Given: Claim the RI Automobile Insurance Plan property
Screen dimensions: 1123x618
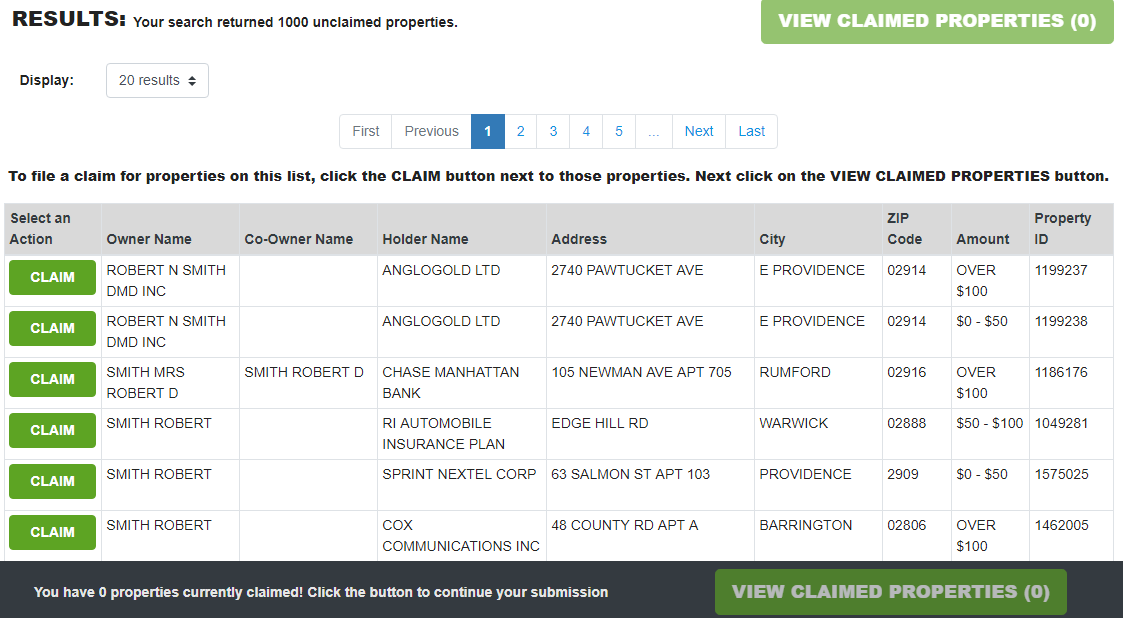Looking at the screenshot, I should pos(52,430).
